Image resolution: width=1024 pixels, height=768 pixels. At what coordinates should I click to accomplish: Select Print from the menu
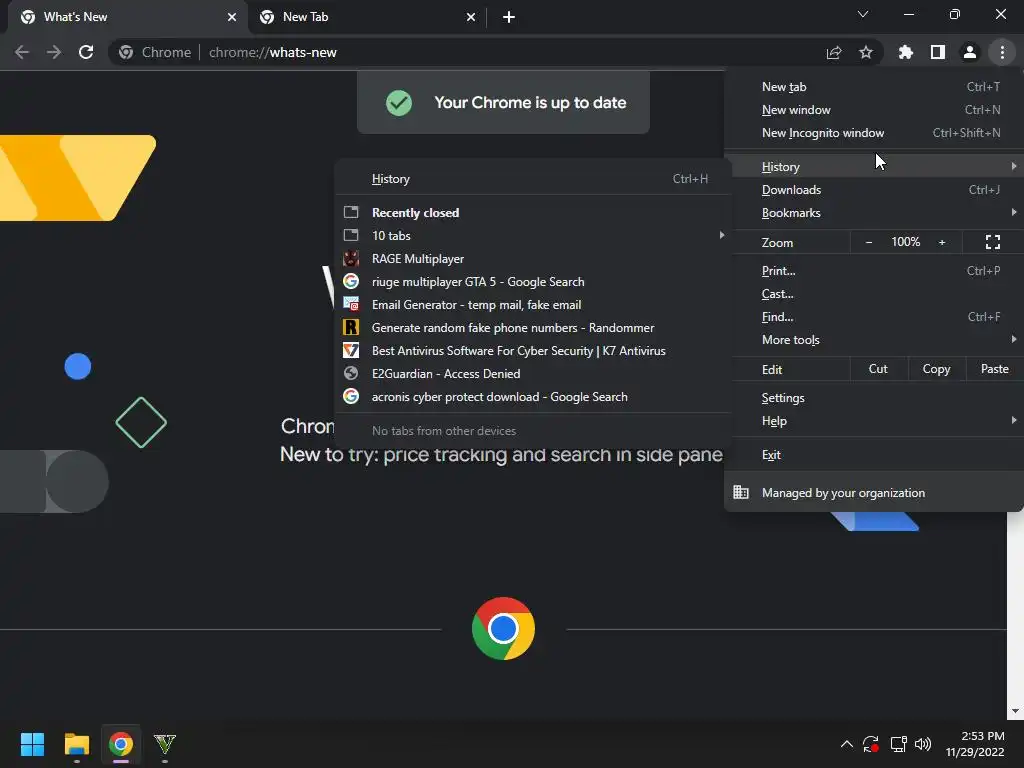(874, 270)
